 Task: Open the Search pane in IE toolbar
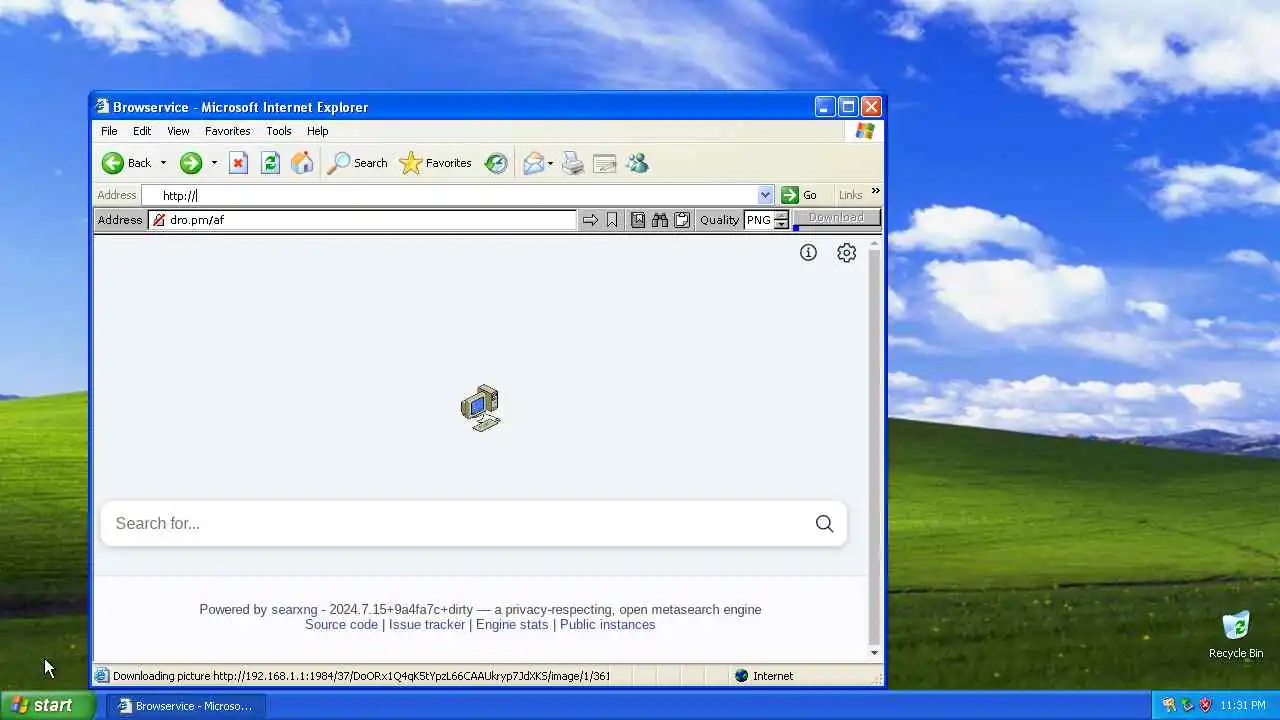(x=358, y=163)
